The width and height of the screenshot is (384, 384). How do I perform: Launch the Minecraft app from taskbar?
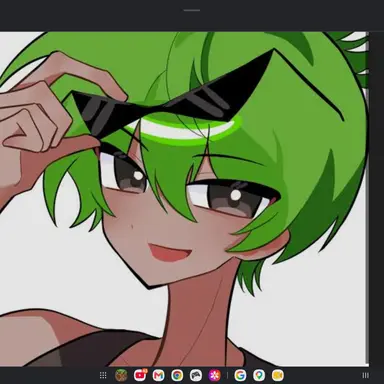(x=121, y=375)
